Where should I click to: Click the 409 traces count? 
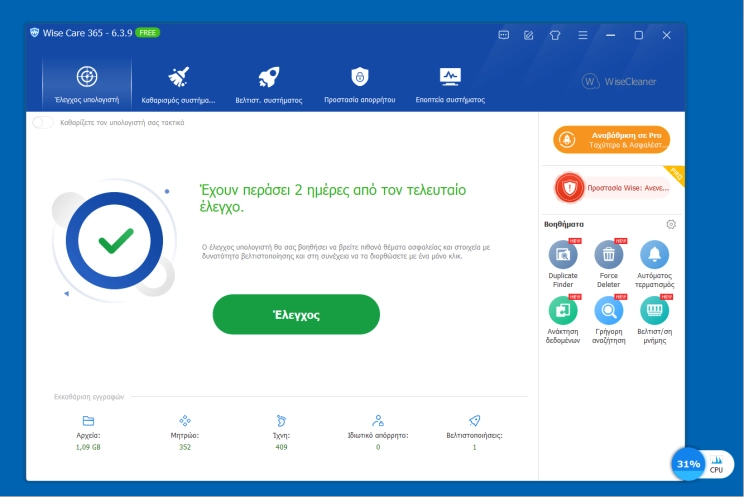[x=281, y=447]
